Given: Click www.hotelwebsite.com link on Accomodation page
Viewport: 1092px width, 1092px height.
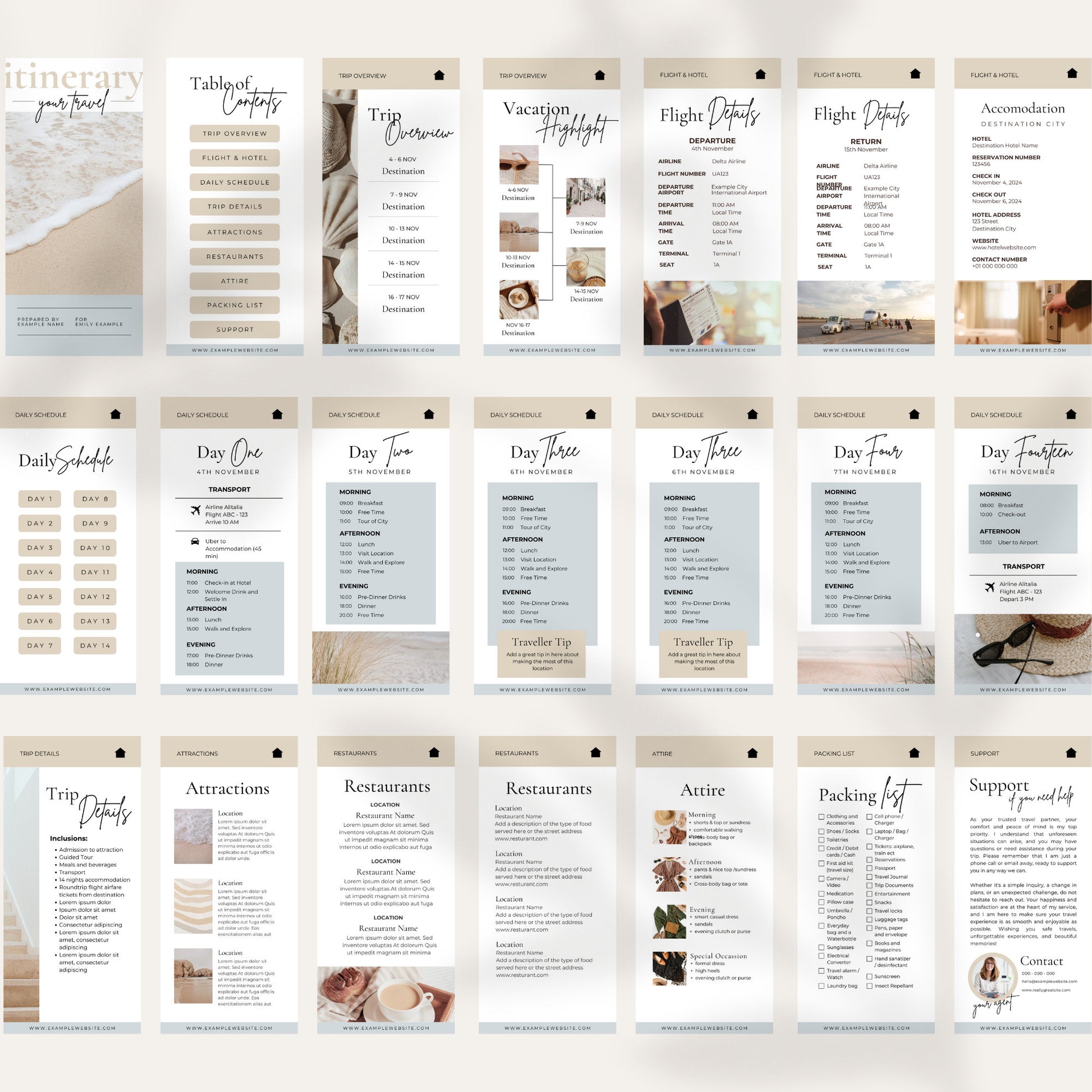Looking at the screenshot, I should pos(1004,247).
